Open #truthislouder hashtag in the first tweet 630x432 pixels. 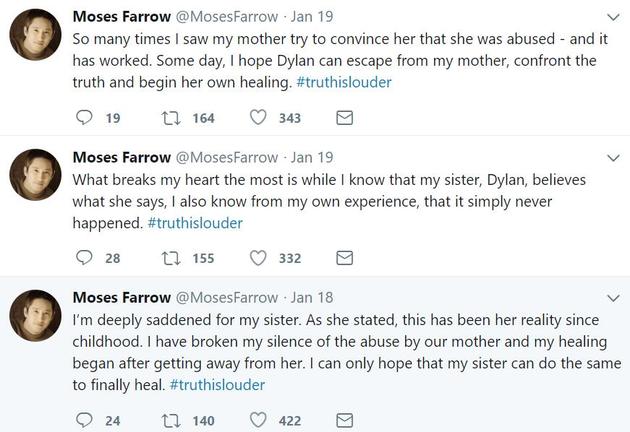click(x=345, y=82)
